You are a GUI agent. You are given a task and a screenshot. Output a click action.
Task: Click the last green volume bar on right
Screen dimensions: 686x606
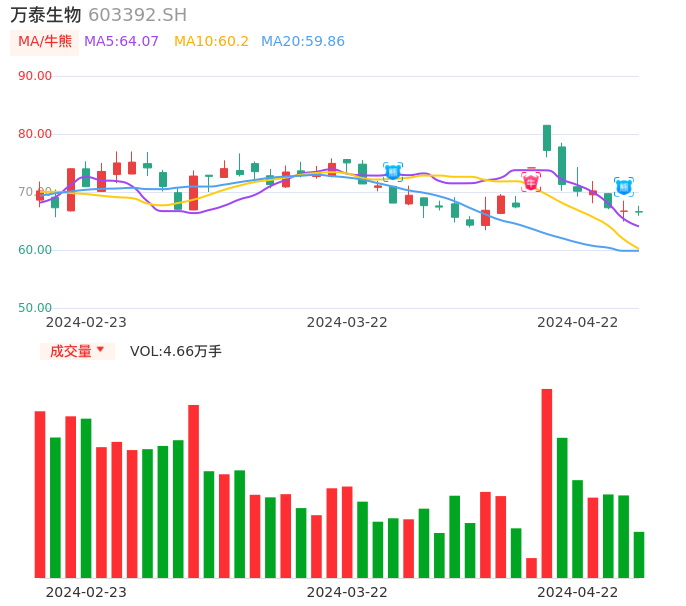639,554
